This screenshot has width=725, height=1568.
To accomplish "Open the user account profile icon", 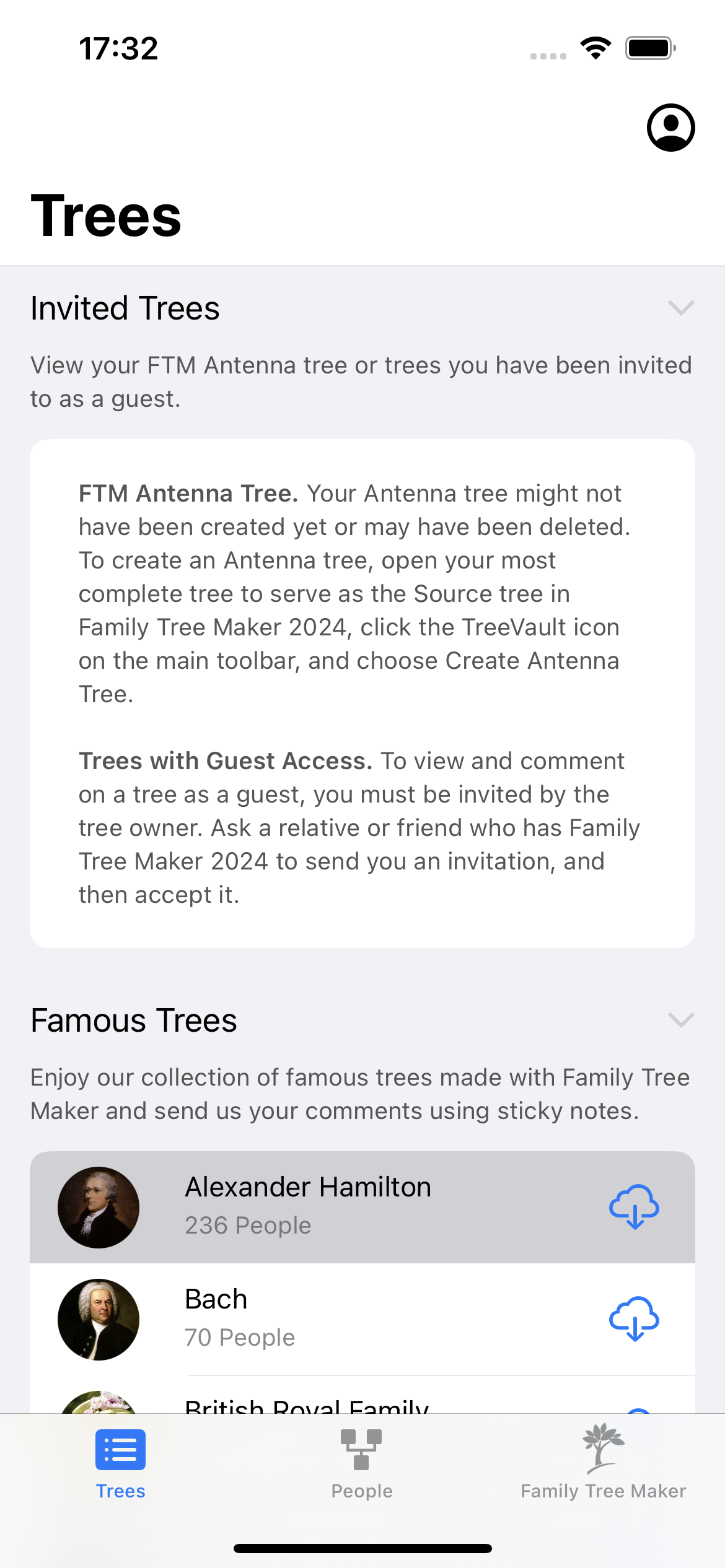I will (x=670, y=128).
